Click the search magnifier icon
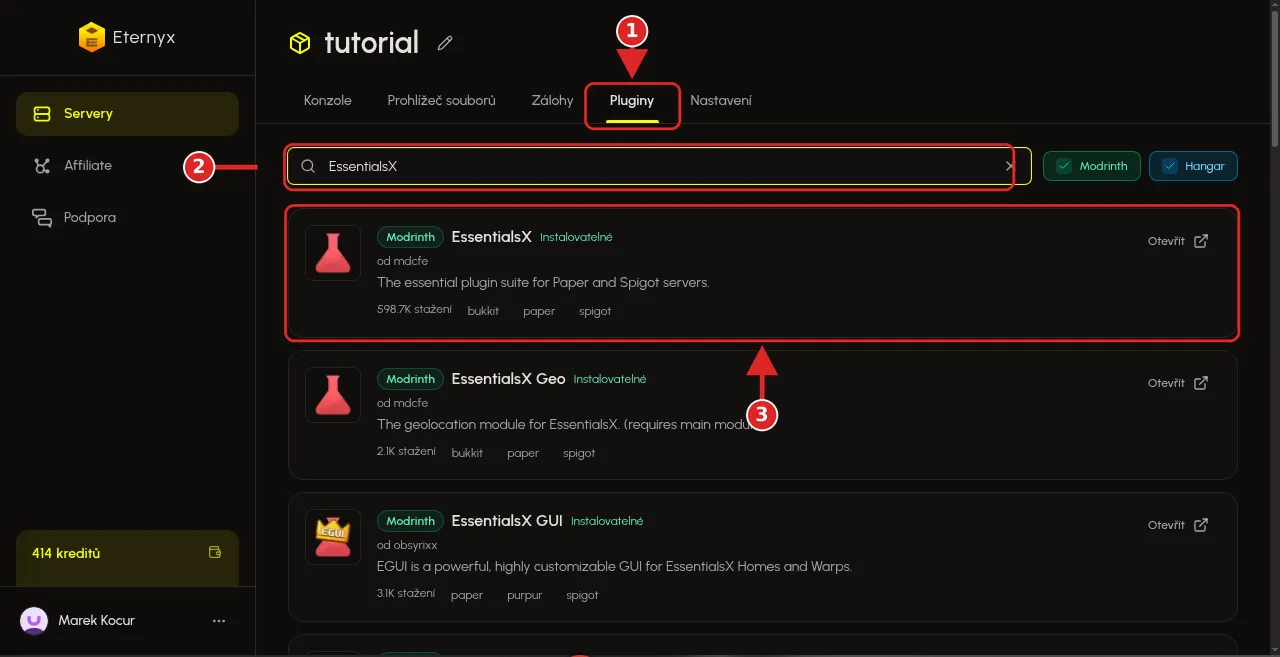The height and width of the screenshot is (657, 1280). pos(308,166)
